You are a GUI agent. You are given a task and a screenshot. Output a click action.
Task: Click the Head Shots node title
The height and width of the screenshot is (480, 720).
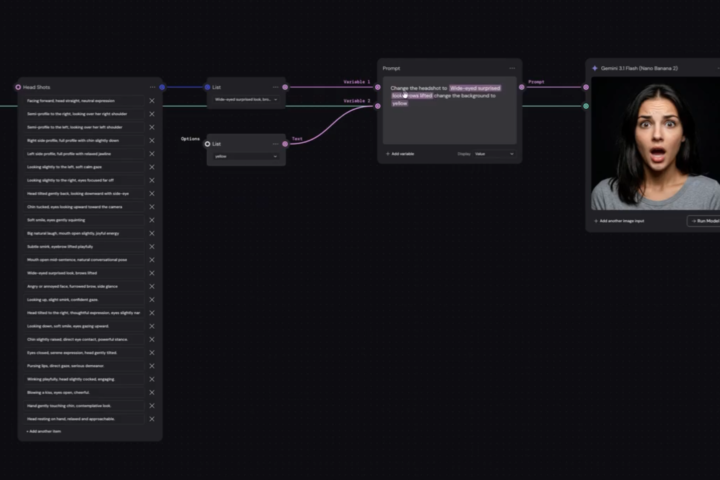[37, 87]
